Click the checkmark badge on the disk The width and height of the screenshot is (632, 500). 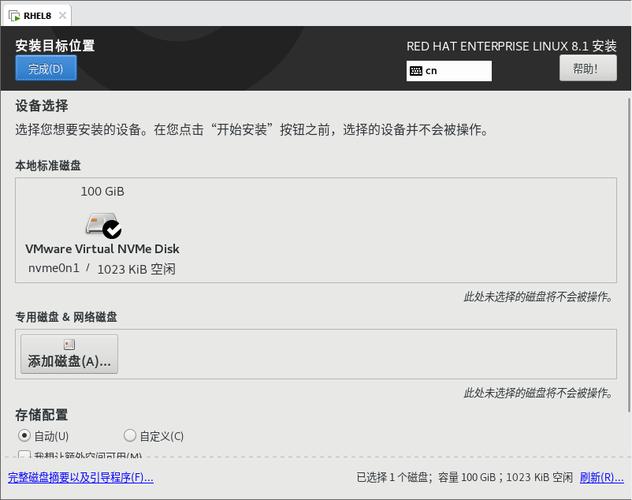(112, 229)
